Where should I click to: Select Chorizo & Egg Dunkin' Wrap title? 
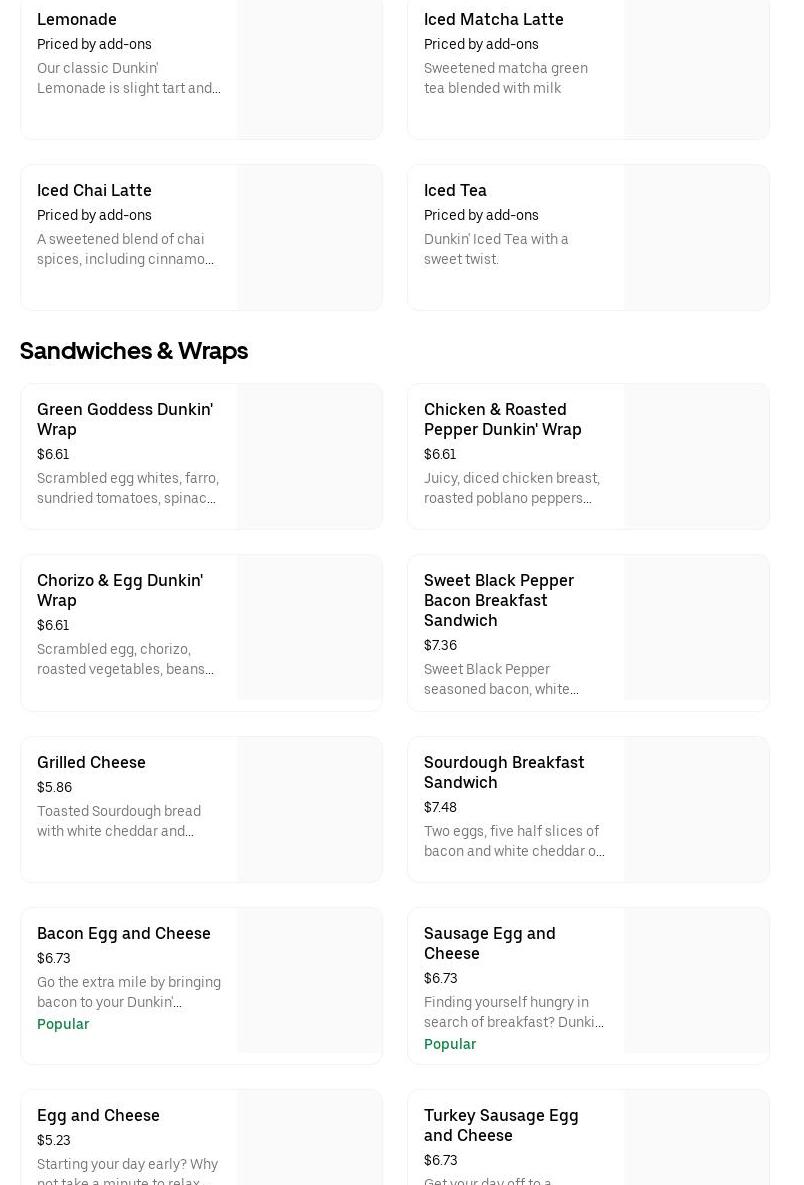[119, 590]
